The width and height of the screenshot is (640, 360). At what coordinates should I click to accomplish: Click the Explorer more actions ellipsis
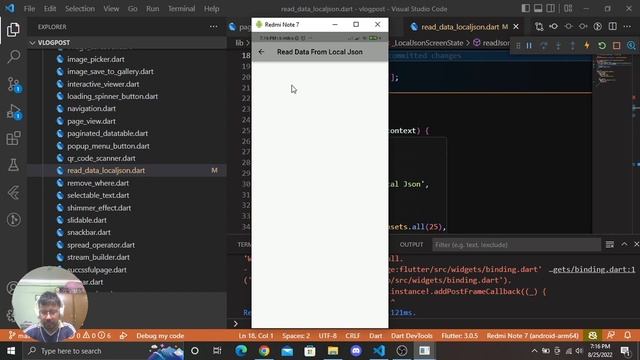[x=213, y=27]
